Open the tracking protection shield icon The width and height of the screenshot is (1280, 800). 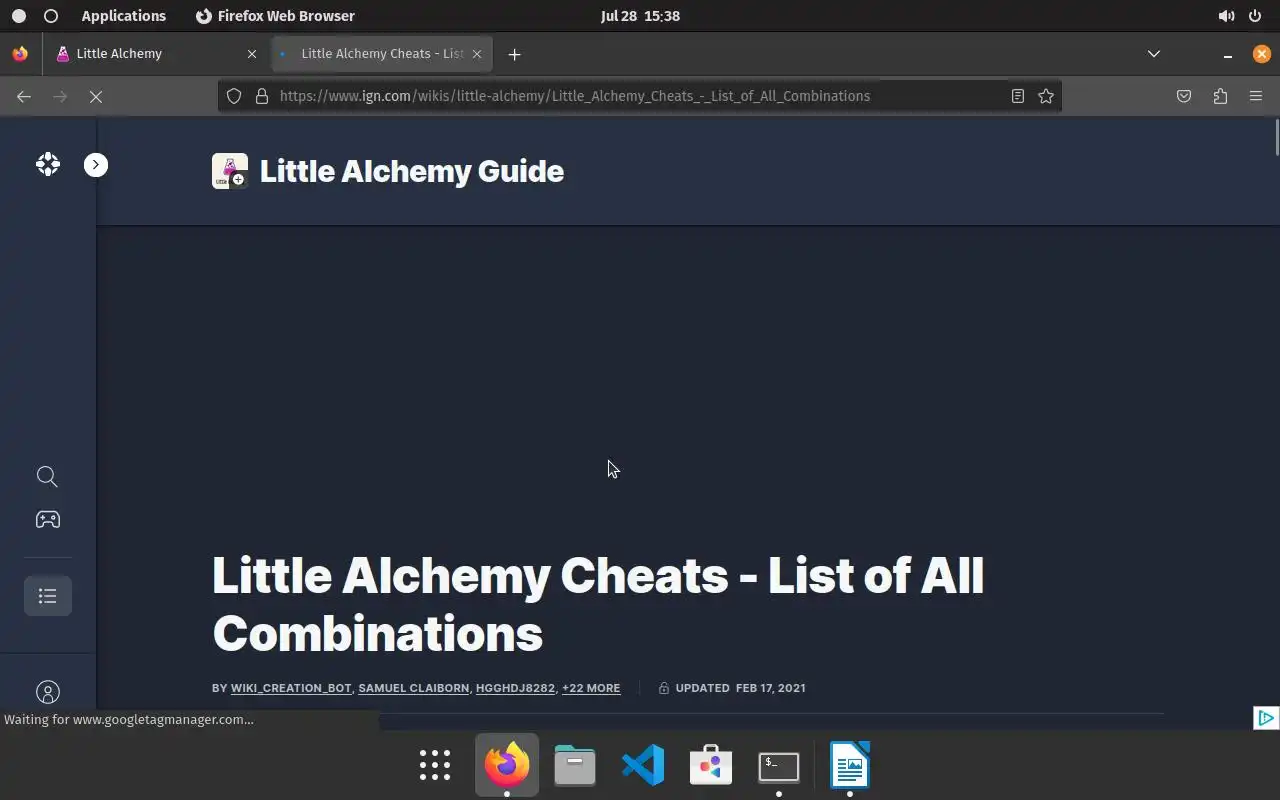[234, 96]
